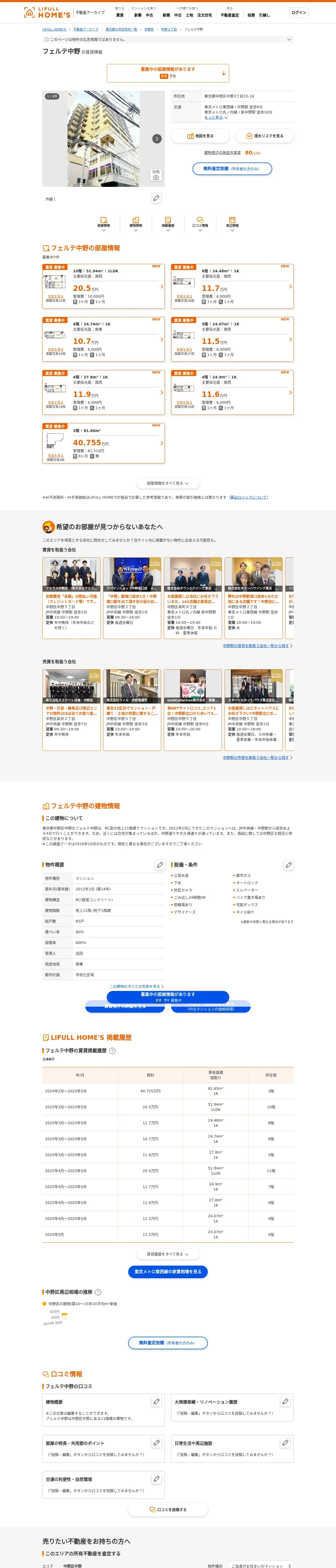Edit 交通の利便性・自然環境 pencil icon
The height and width of the screenshot is (1568, 336).
pos(156,1479)
